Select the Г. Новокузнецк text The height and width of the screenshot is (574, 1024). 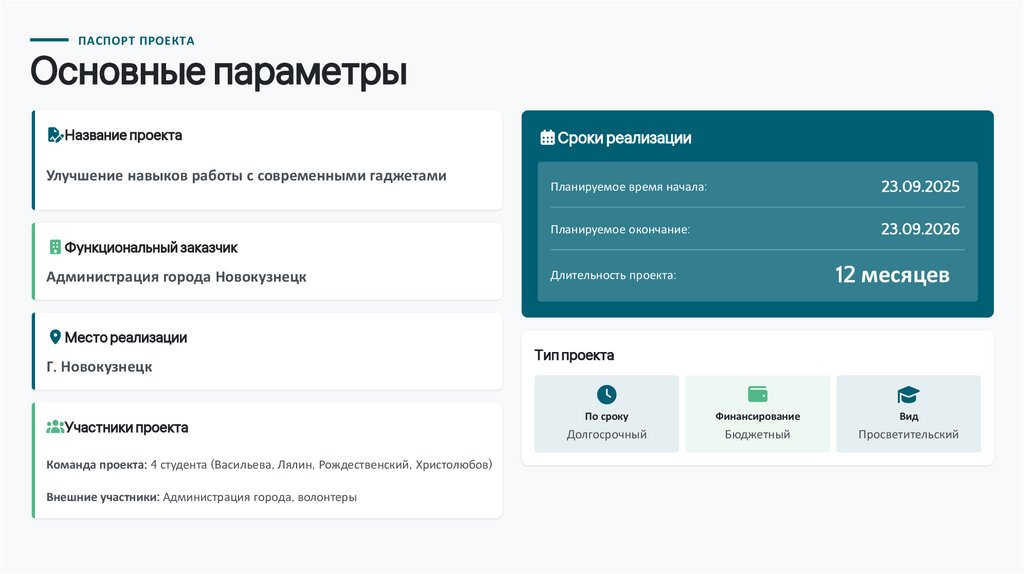coord(99,367)
